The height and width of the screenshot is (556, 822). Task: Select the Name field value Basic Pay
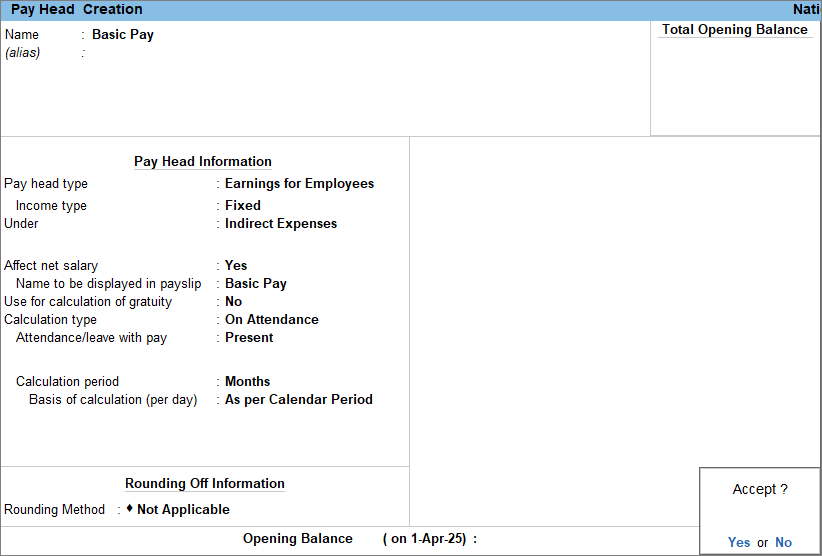click(123, 34)
